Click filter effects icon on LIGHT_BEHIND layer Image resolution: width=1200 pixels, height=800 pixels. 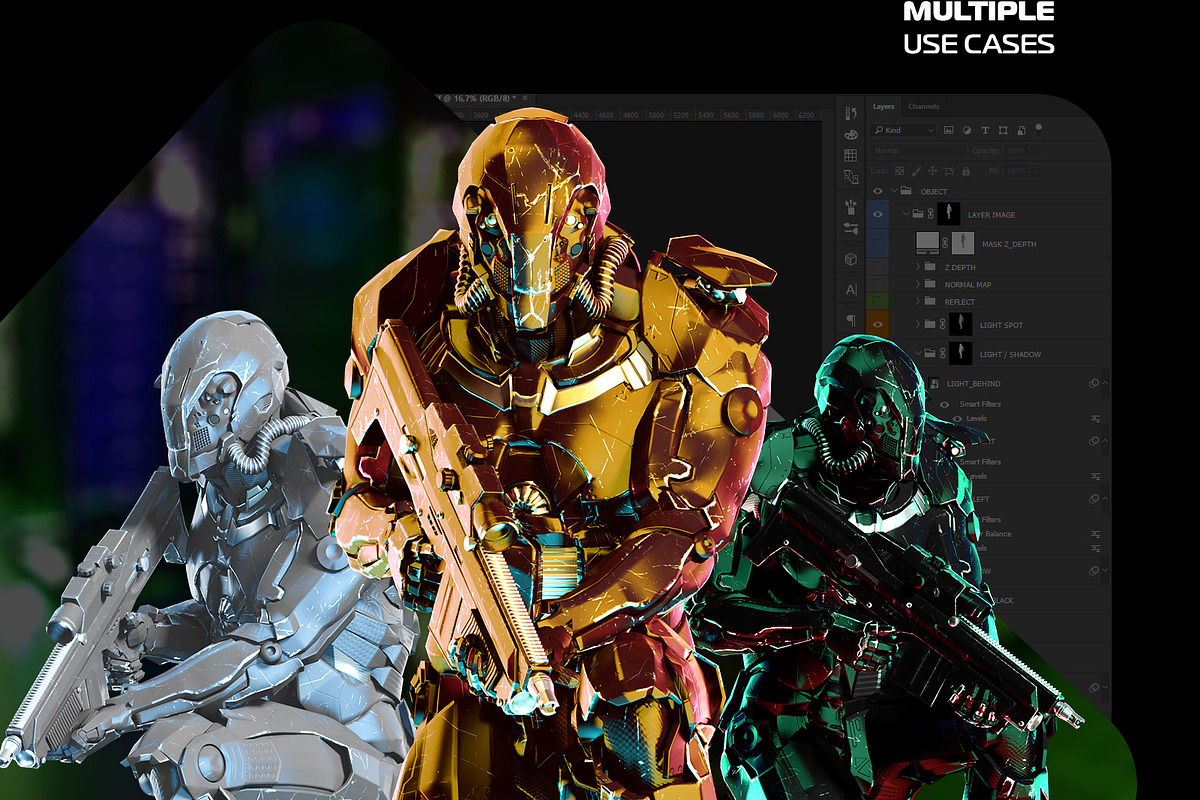tap(1094, 383)
